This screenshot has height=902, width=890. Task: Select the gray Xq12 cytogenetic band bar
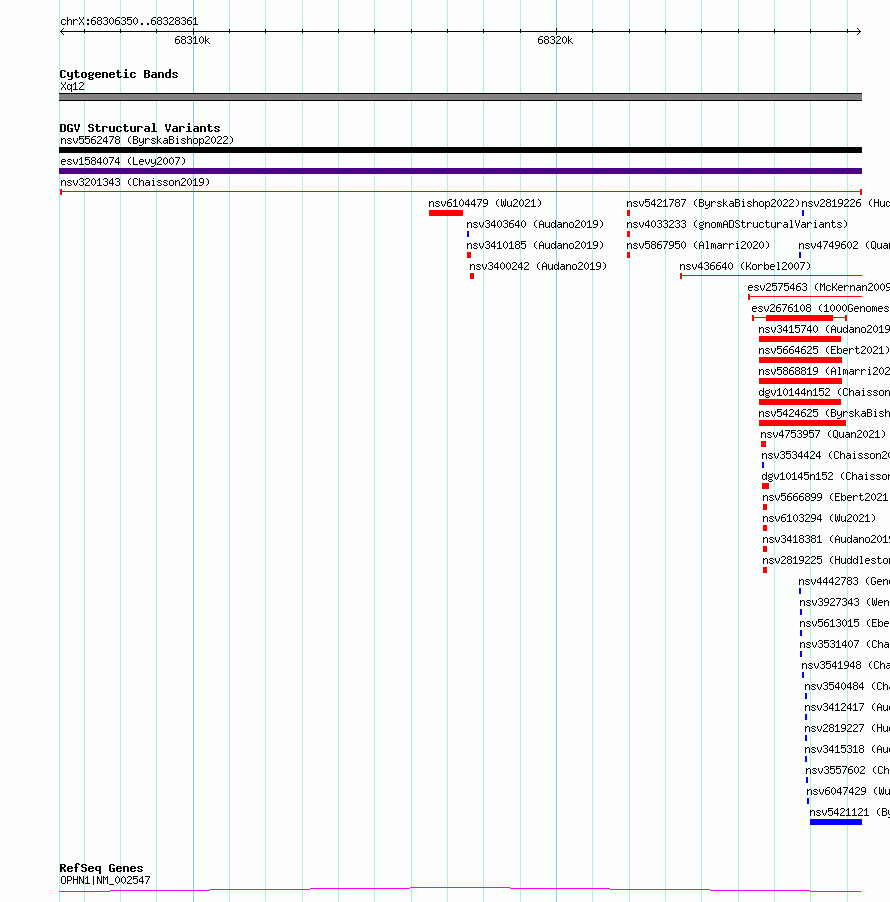[460, 97]
